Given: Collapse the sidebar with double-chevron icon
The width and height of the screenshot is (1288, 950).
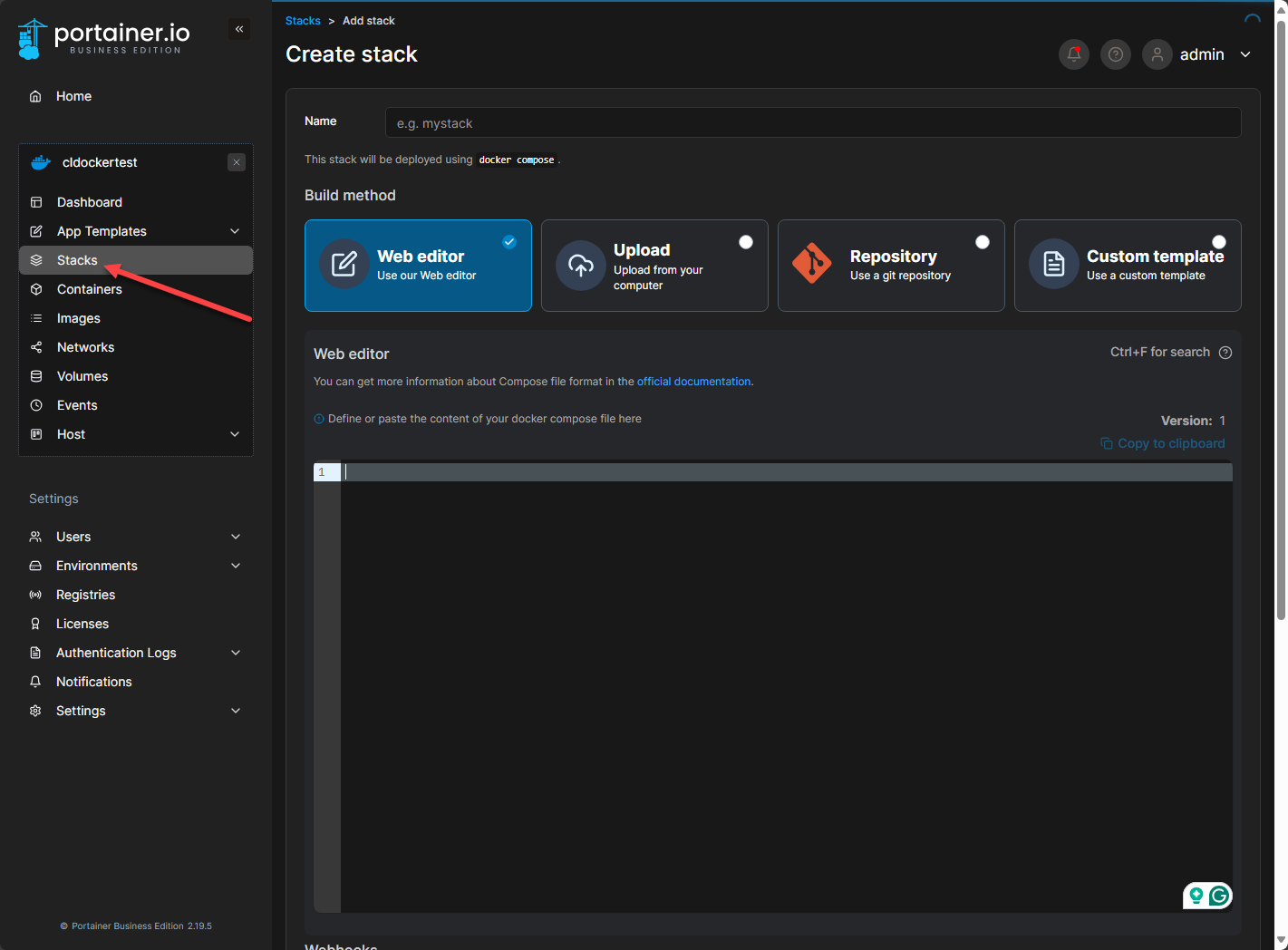Looking at the screenshot, I should pyautogui.click(x=239, y=29).
